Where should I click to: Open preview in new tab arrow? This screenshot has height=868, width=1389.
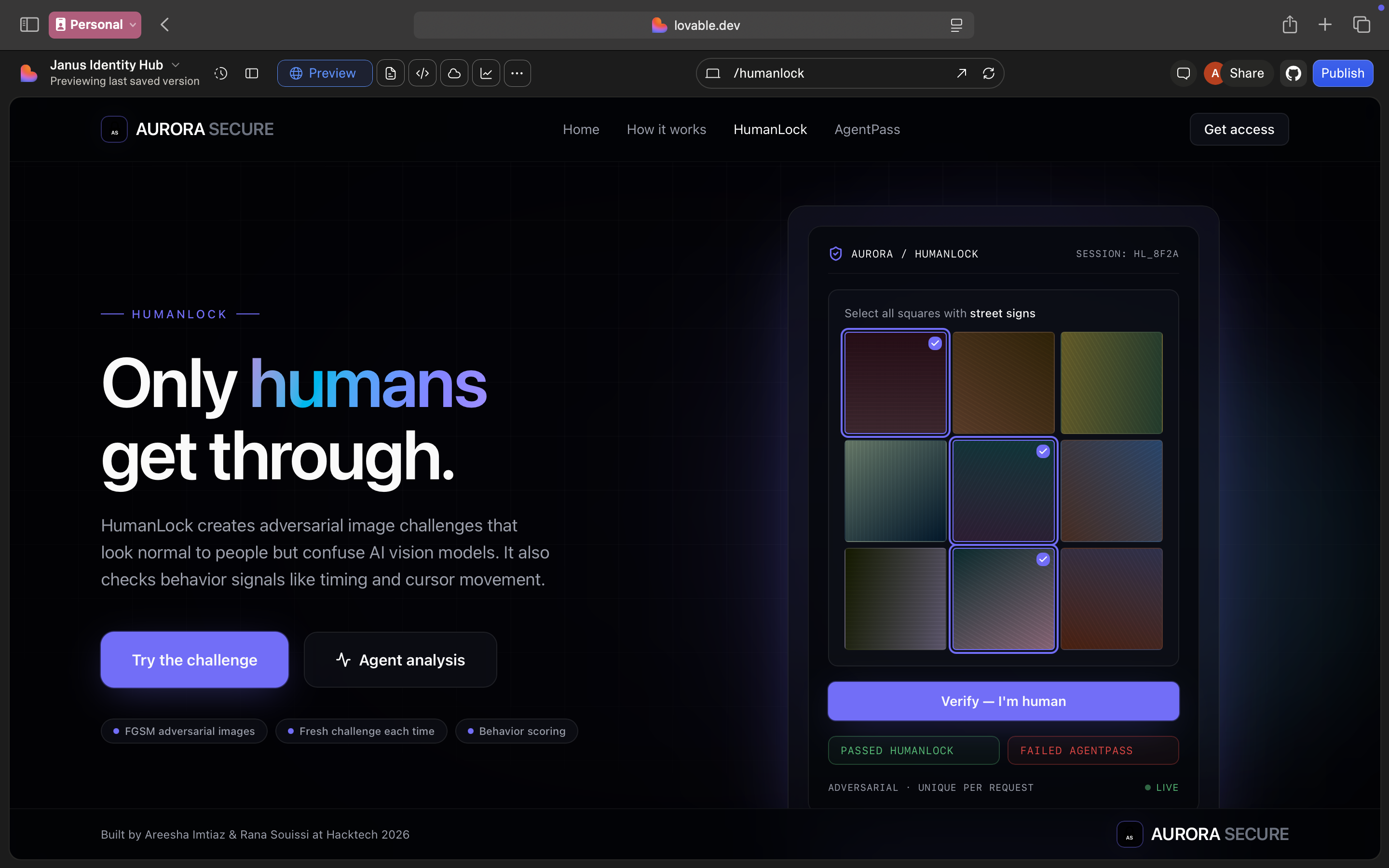pos(961,73)
